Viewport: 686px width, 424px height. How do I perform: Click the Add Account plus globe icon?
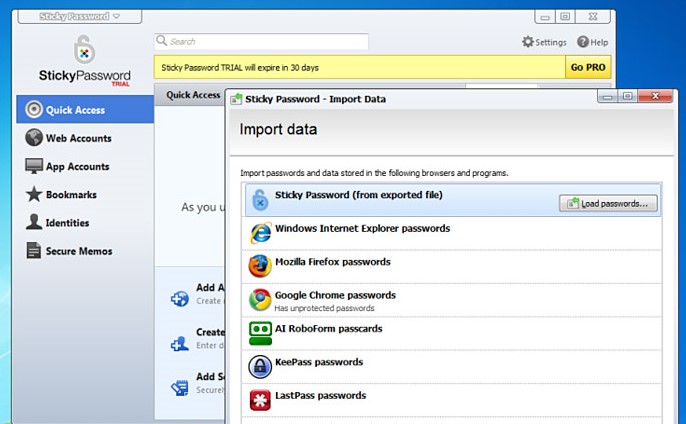point(180,299)
